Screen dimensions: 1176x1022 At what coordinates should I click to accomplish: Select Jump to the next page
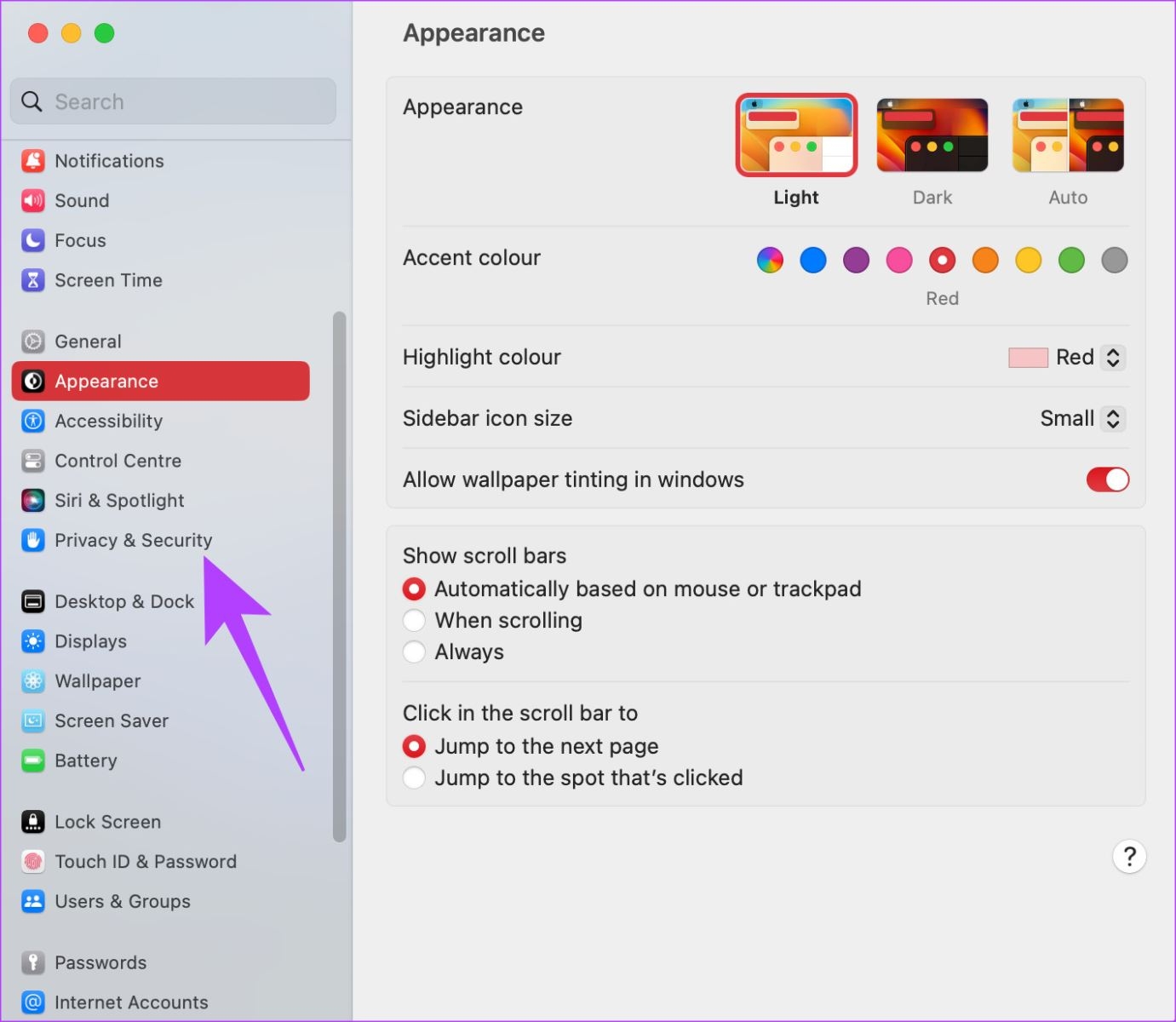pos(414,747)
